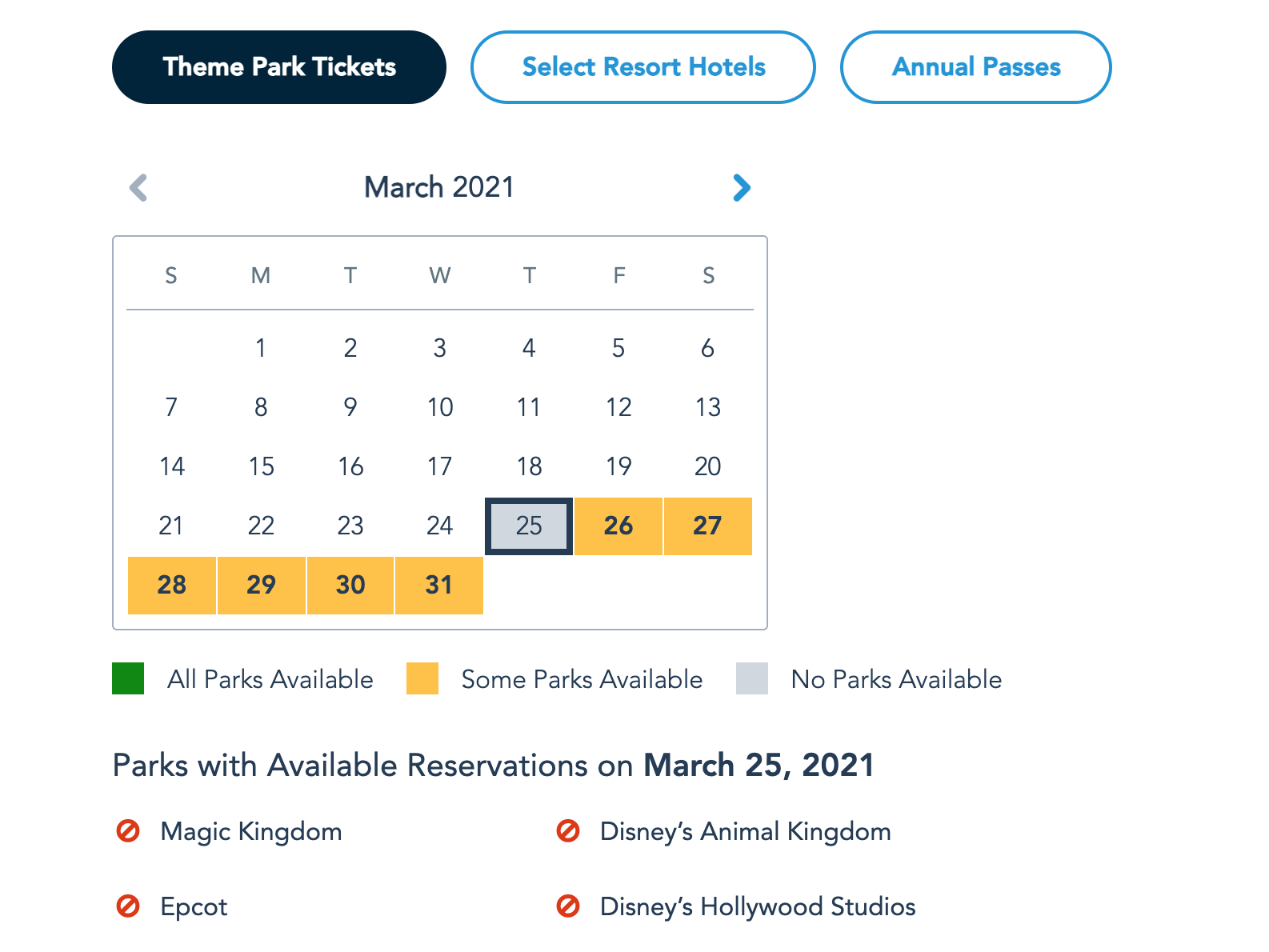Viewport: 1269px width, 952px height.
Task: Click unavailable icon next to Magic Kingdom
Action: 128,831
